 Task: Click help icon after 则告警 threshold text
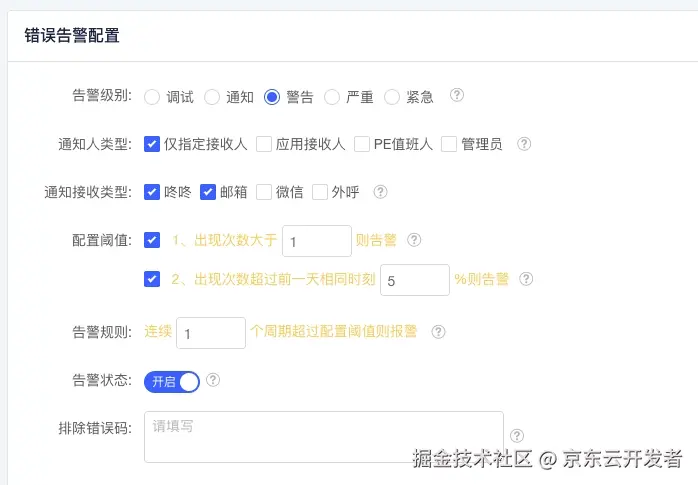414,240
